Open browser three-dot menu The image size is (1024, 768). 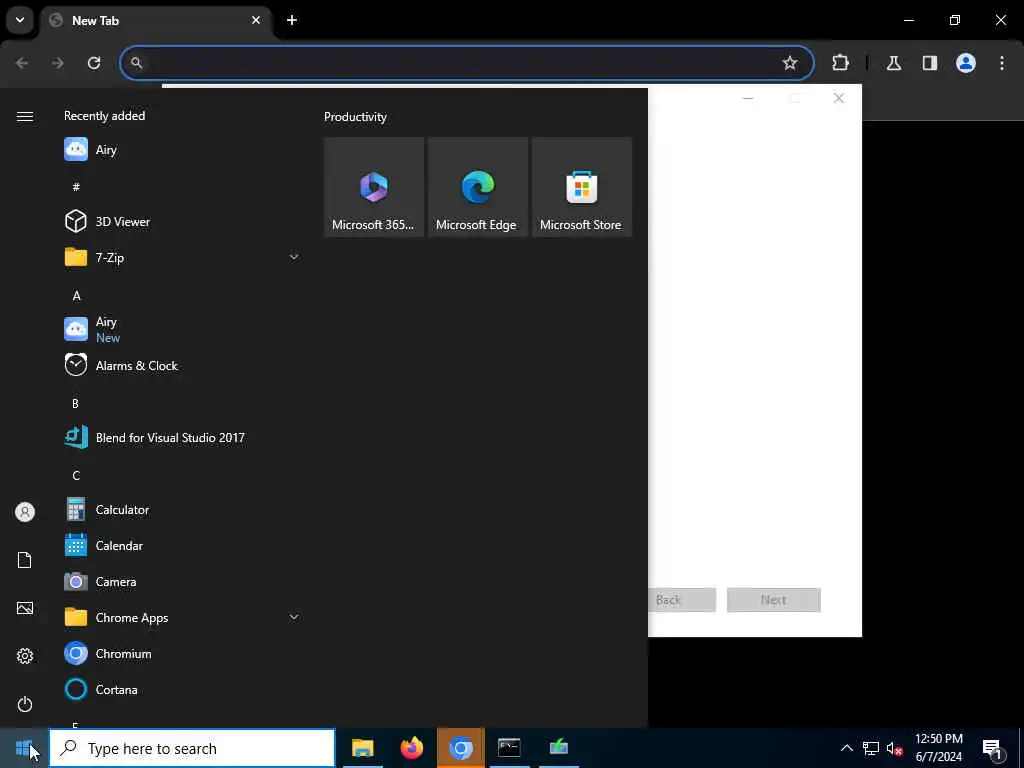pos(1002,63)
